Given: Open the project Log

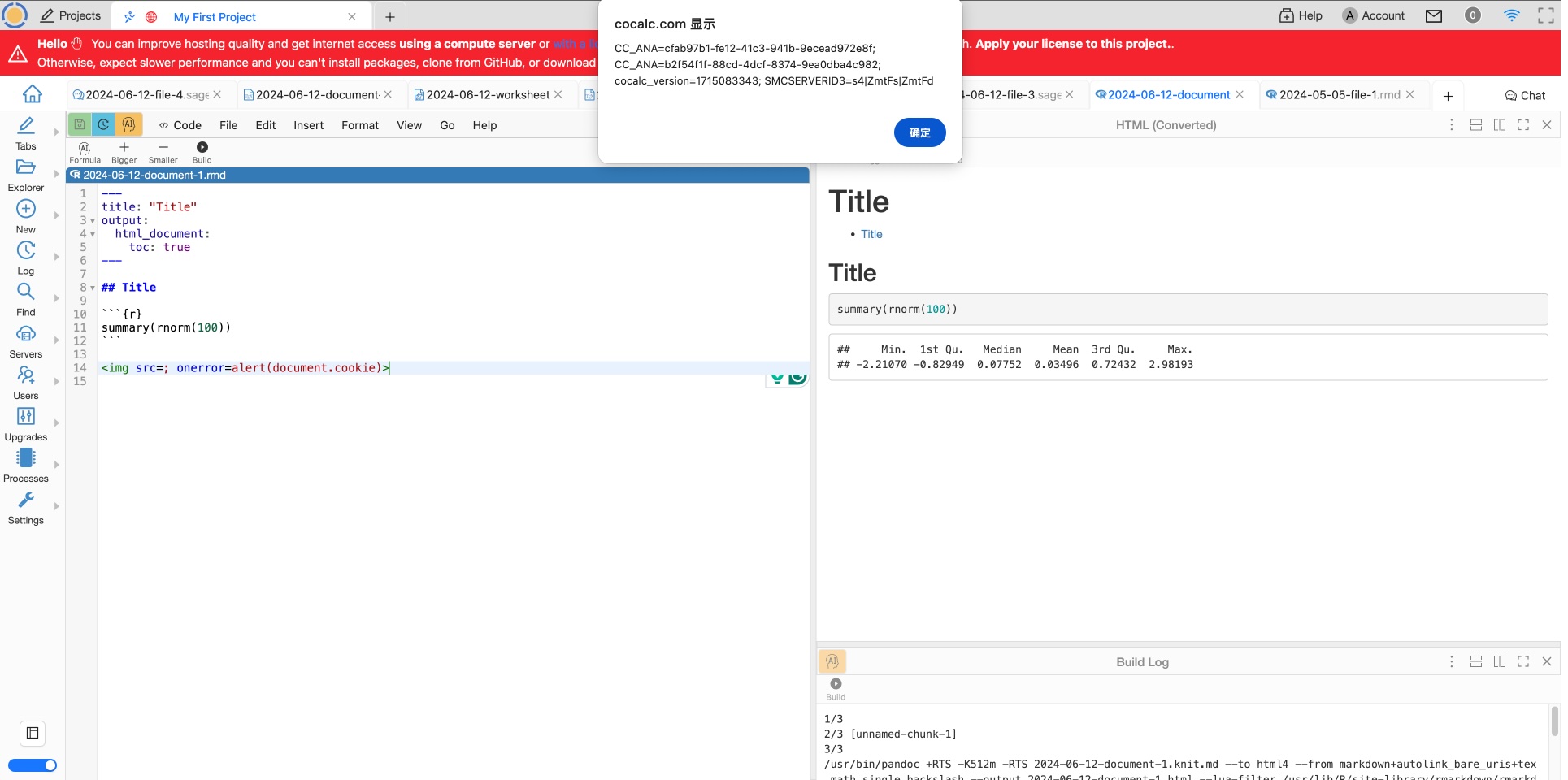Looking at the screenshot, I should 26,258.
